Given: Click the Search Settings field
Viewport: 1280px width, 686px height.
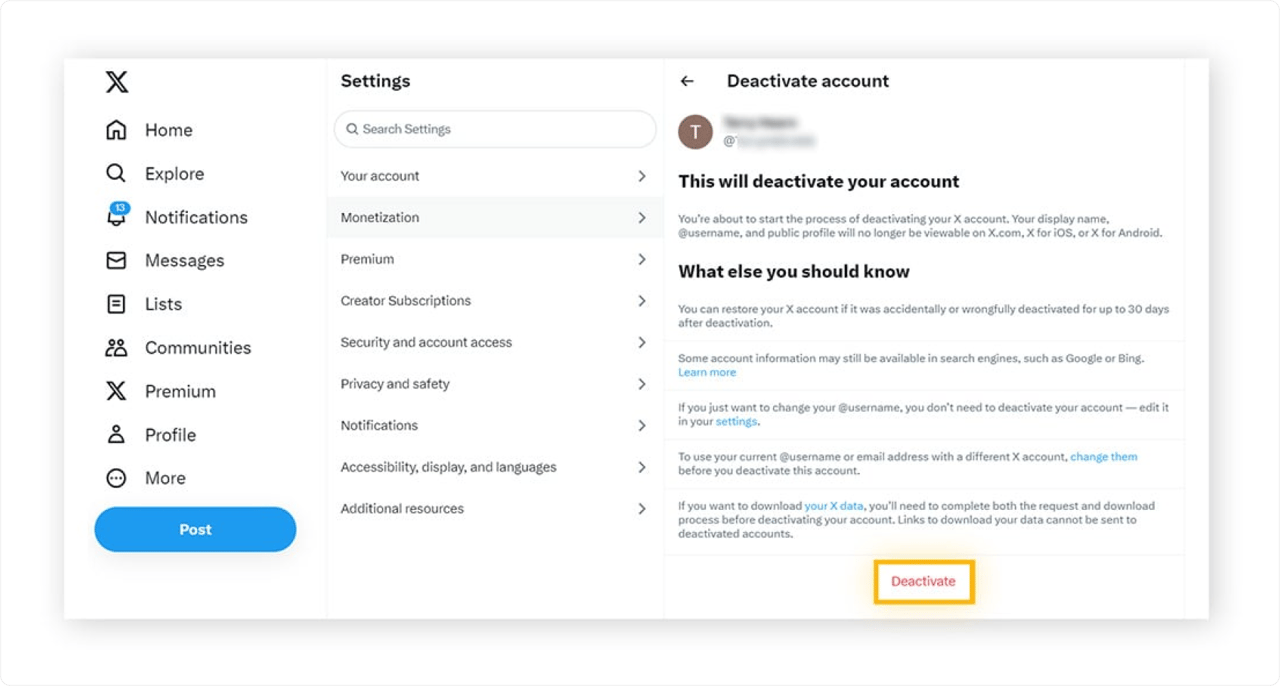Looking at the screenshot, I should click(495, 129).
